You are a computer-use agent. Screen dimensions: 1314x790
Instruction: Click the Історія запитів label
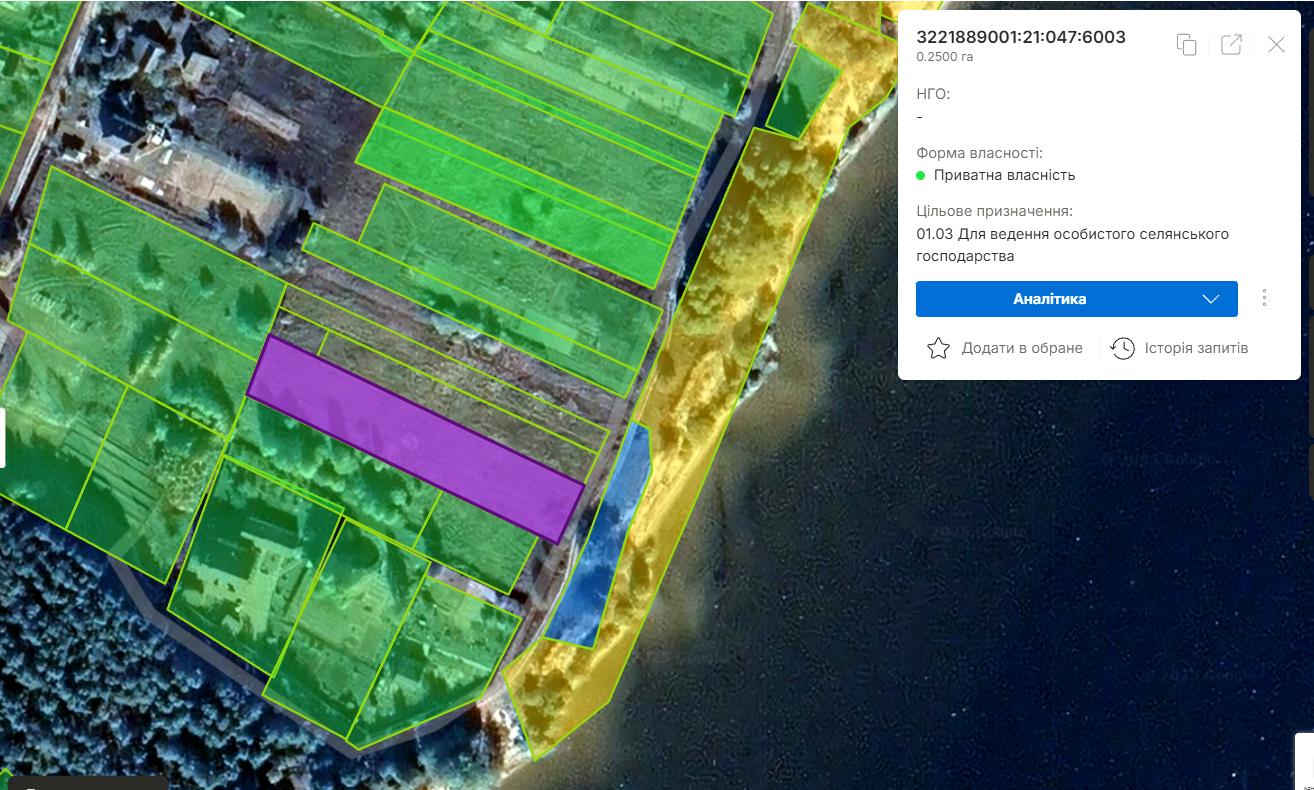(x=1196, y=348)
